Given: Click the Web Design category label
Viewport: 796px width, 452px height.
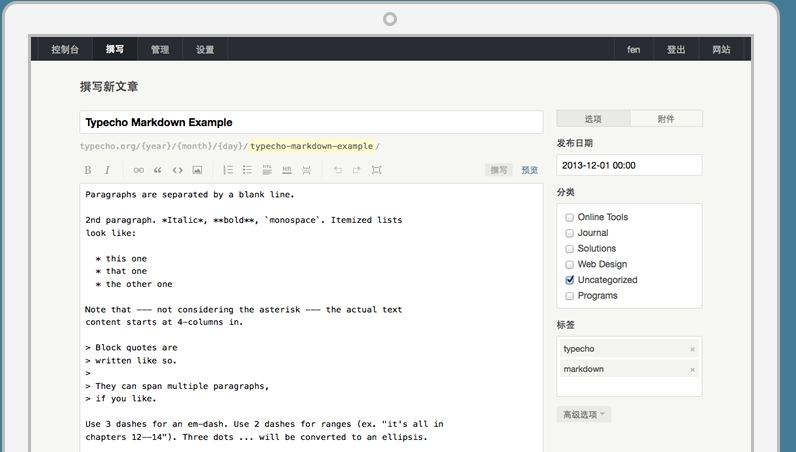Looking at the screenshot, I should (602, 264).
